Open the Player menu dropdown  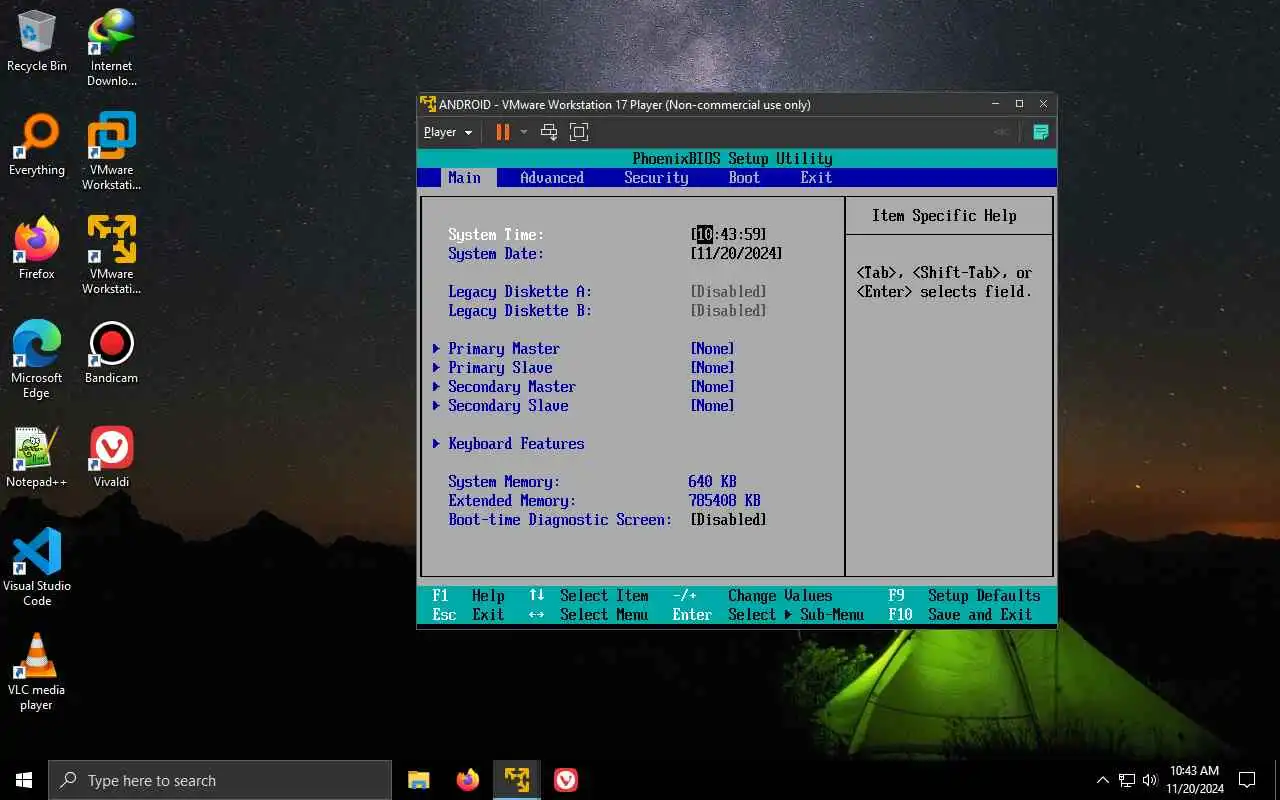tap(448, 132)
